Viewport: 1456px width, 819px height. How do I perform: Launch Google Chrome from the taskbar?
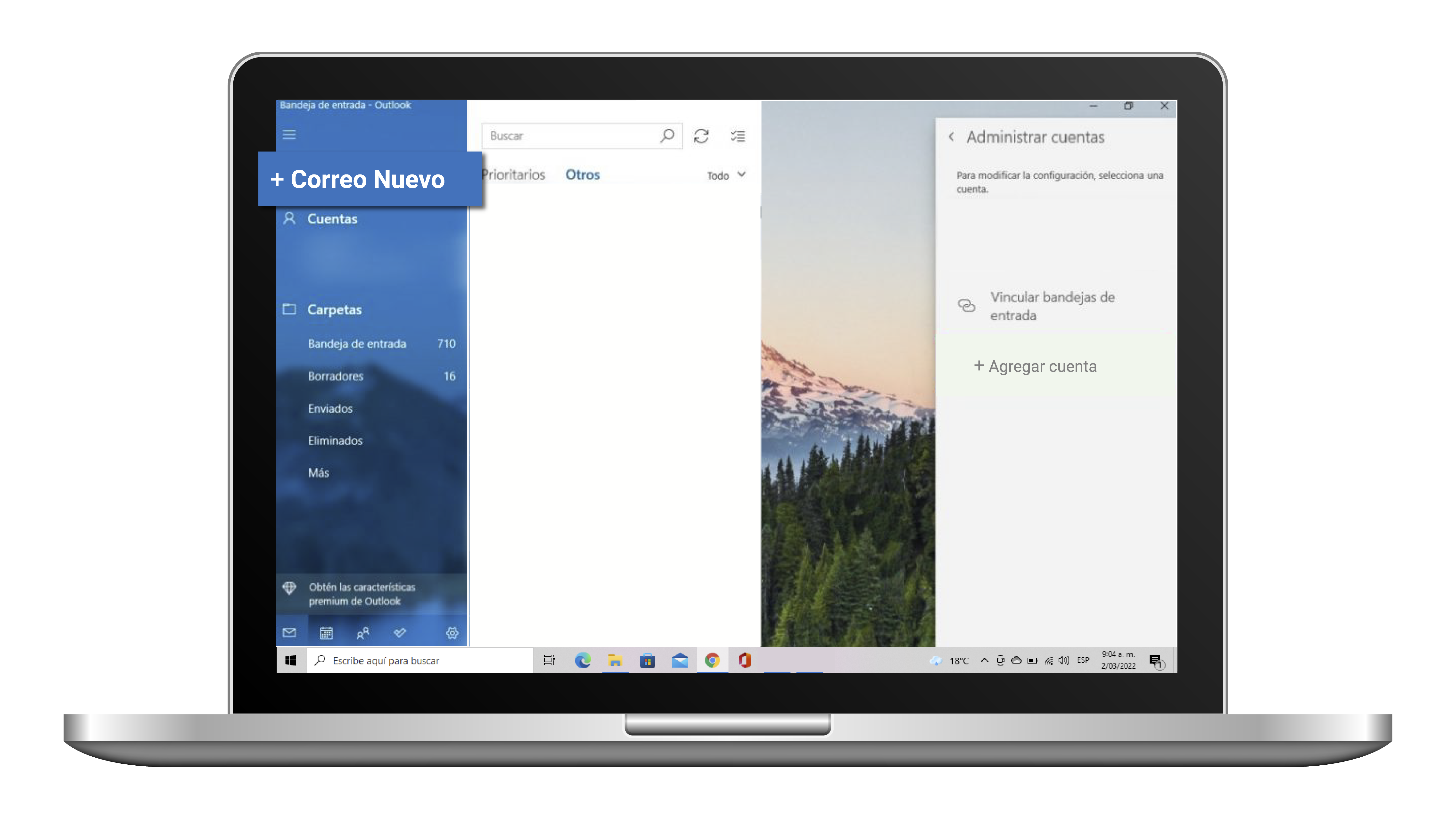point(712,660)
